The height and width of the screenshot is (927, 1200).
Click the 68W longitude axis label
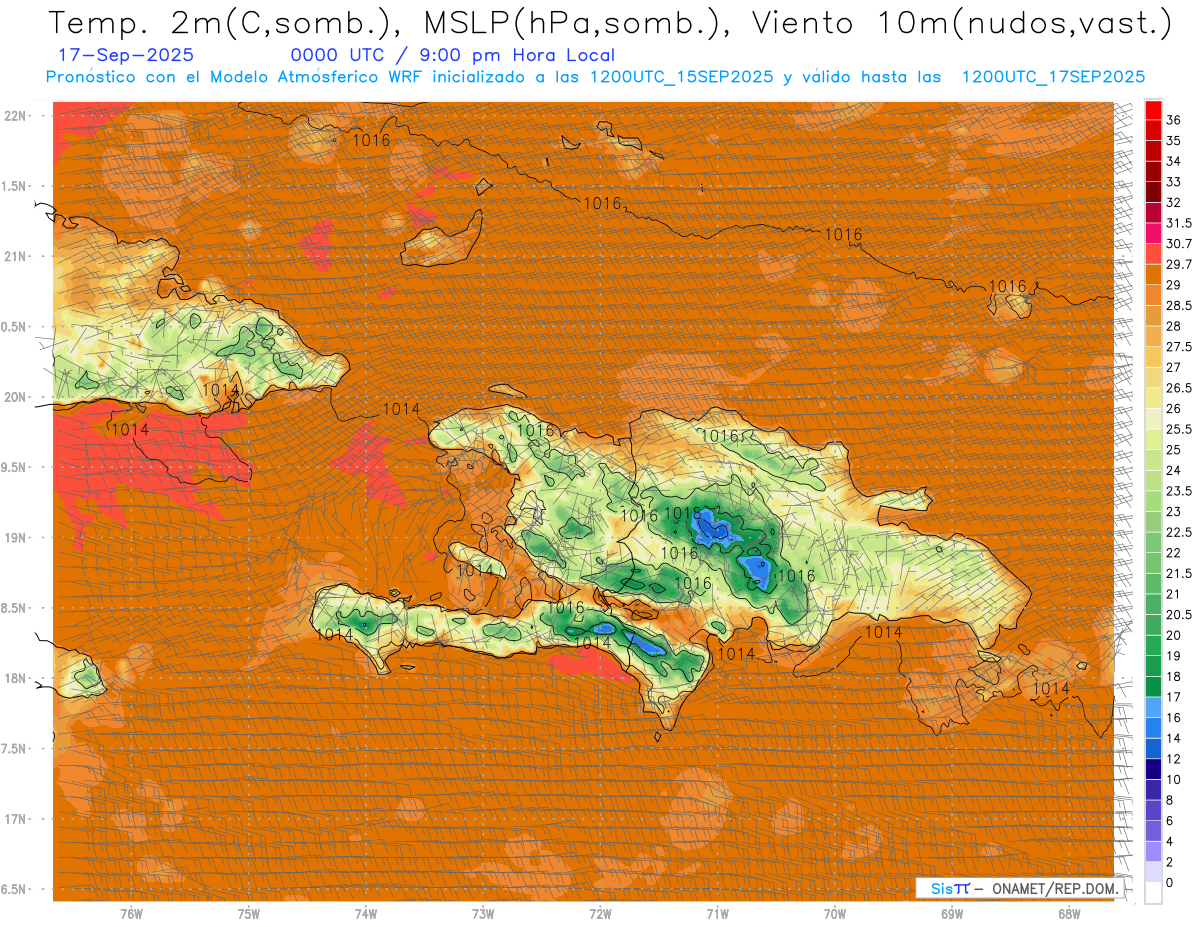[x=1069, y=914]
